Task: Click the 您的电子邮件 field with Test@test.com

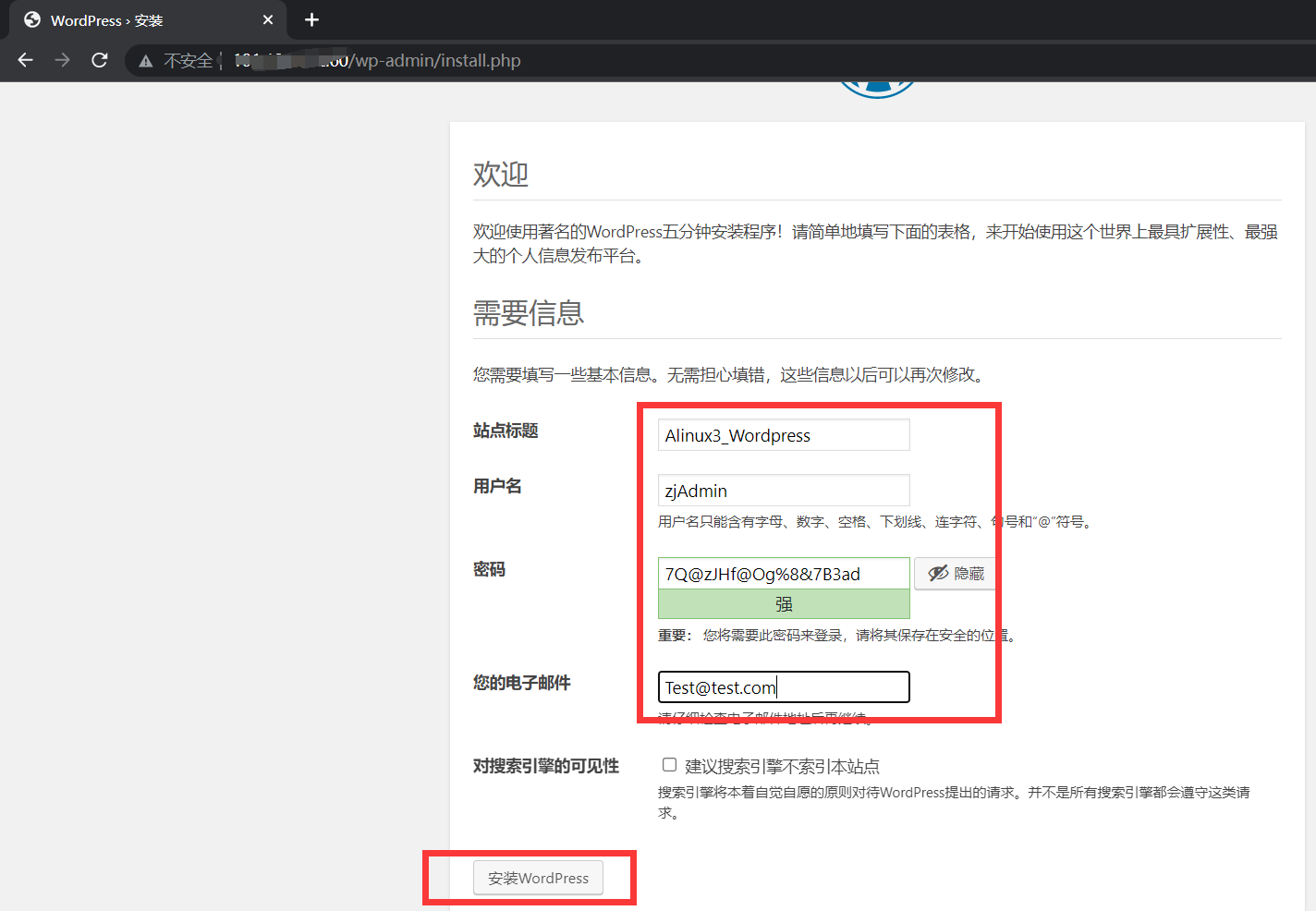Action: point(784,687)
